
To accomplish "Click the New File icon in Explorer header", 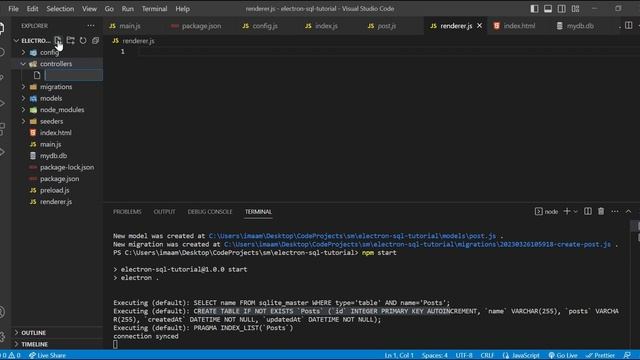I will tap(58, 40).
